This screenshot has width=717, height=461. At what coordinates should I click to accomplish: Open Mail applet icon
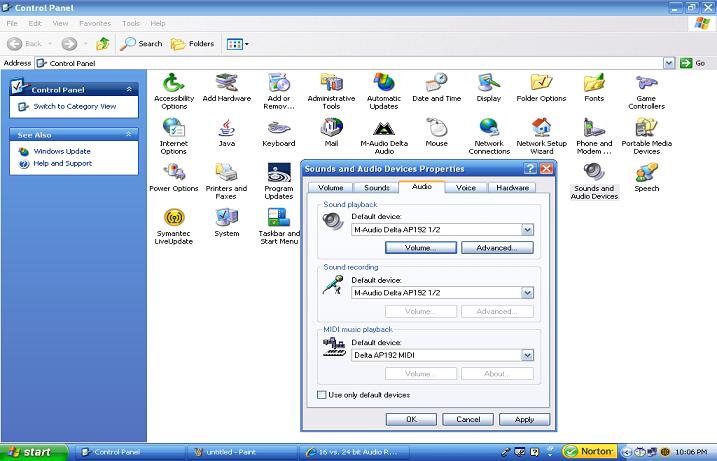[332, 132]
